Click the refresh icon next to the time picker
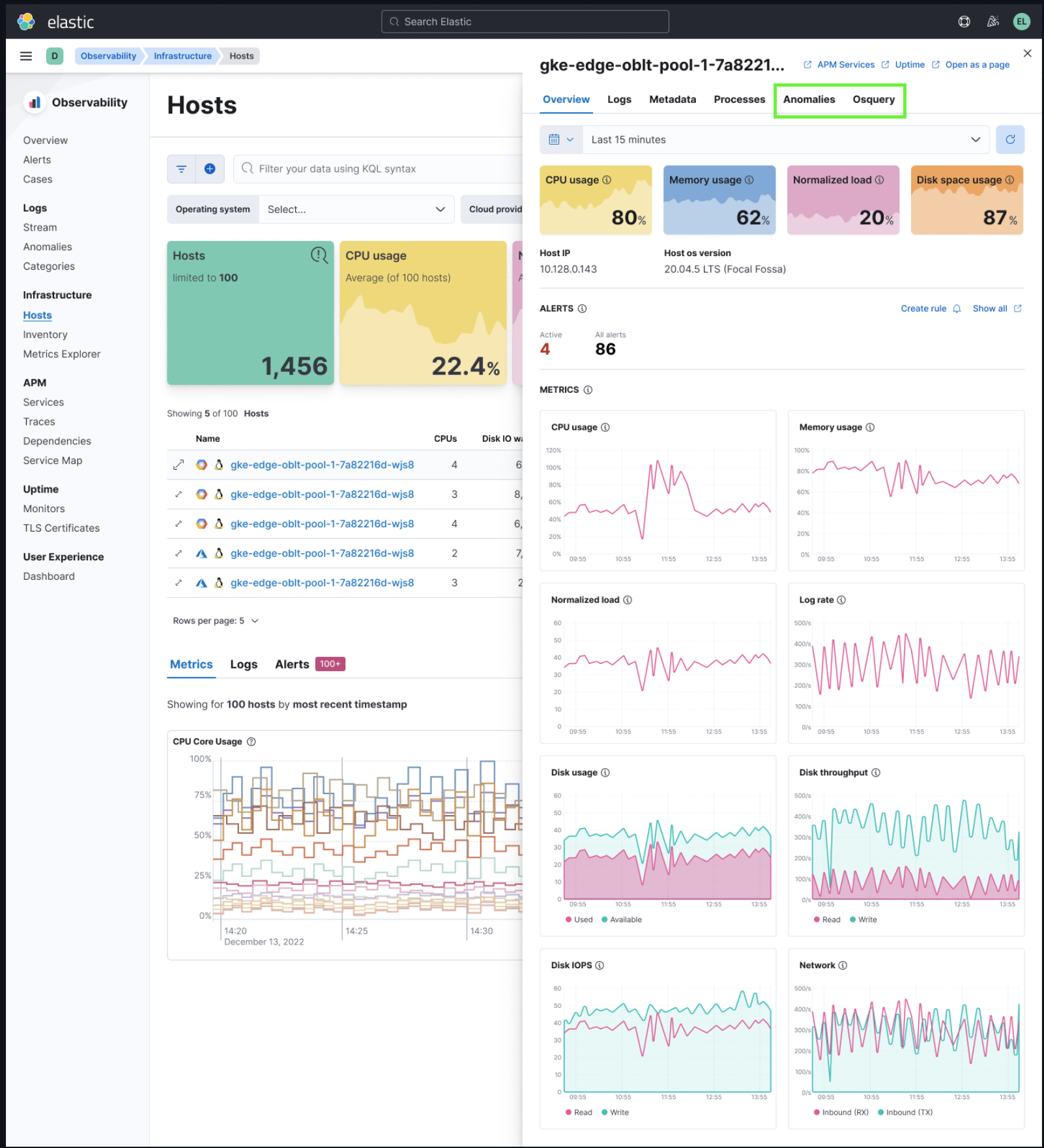The width and height of the screenshot is (1044, 1148). (x=1010, y=139)
